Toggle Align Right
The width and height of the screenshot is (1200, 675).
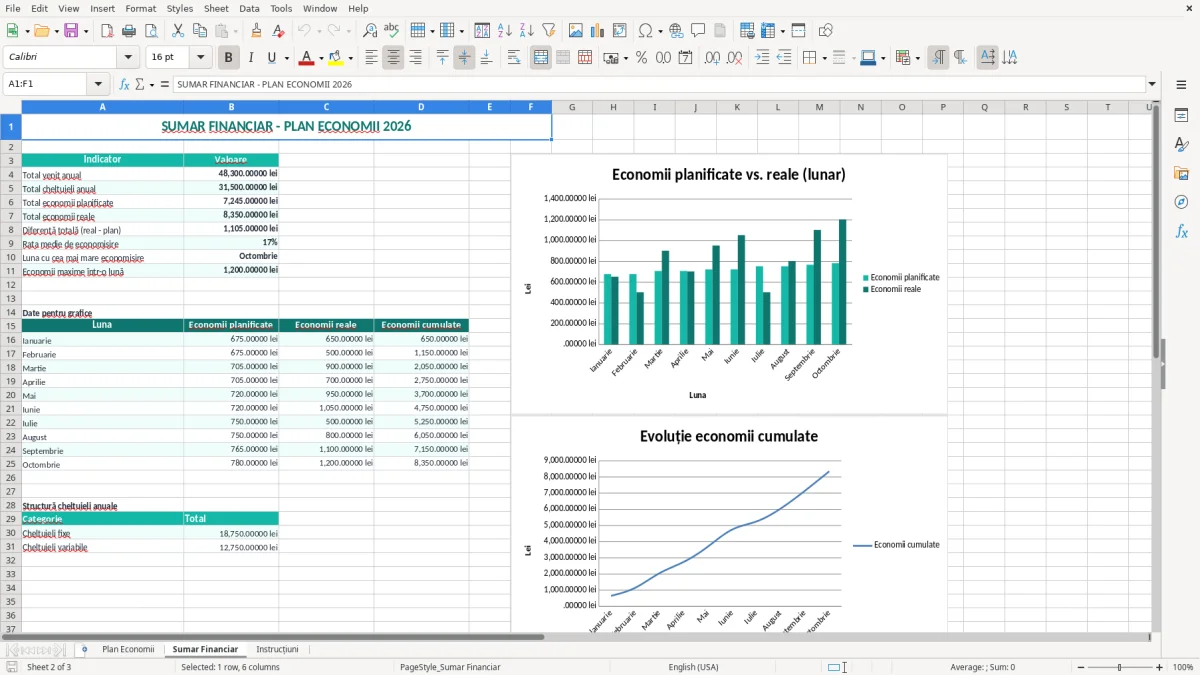(x=415, y=58)
